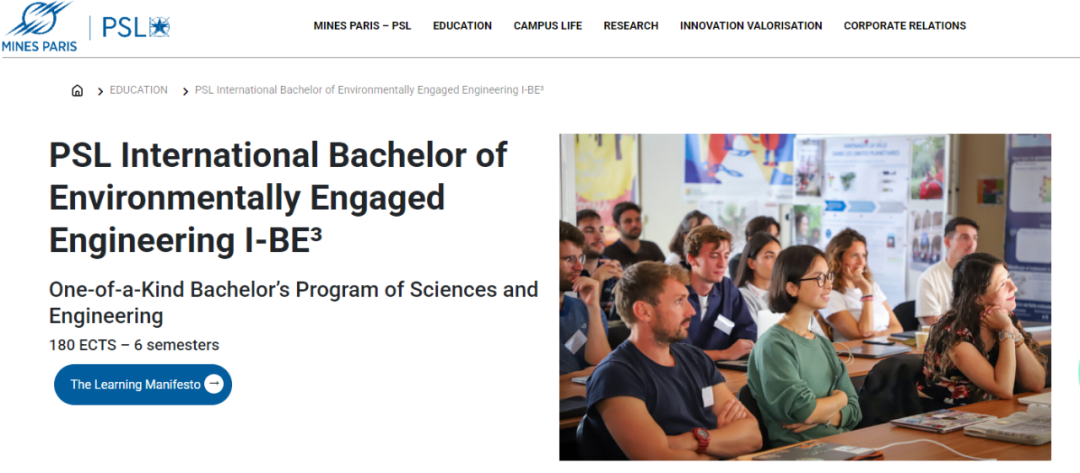Click the 180 ECTS – 6 semesters text

coord(134,345)
